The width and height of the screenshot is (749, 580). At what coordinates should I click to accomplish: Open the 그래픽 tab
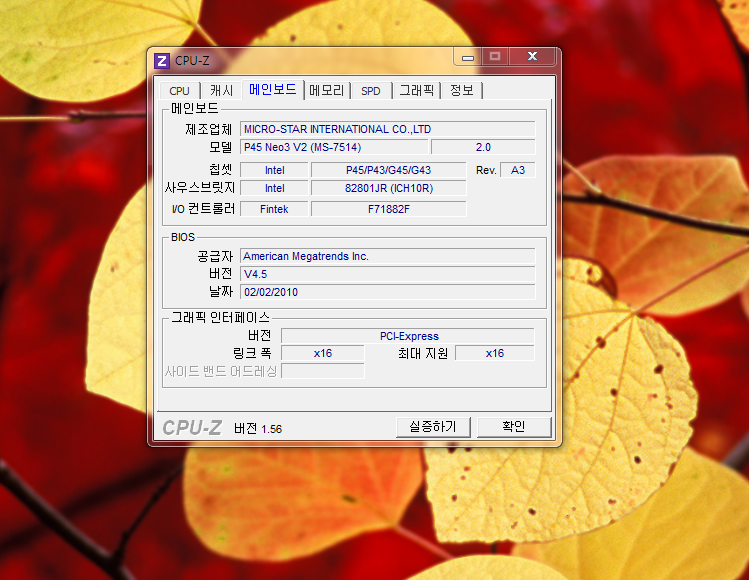click(x=417, y=91)
